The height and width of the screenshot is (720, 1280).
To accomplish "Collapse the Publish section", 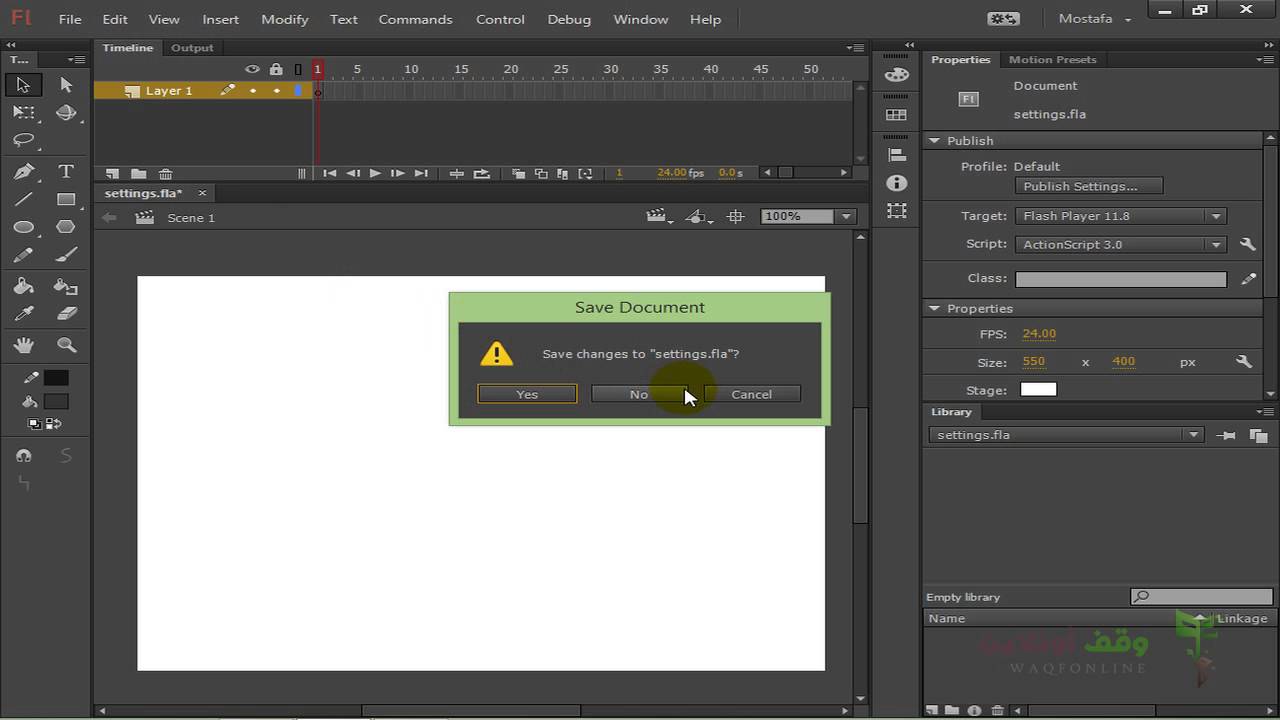I will click(x=934, y=141).
